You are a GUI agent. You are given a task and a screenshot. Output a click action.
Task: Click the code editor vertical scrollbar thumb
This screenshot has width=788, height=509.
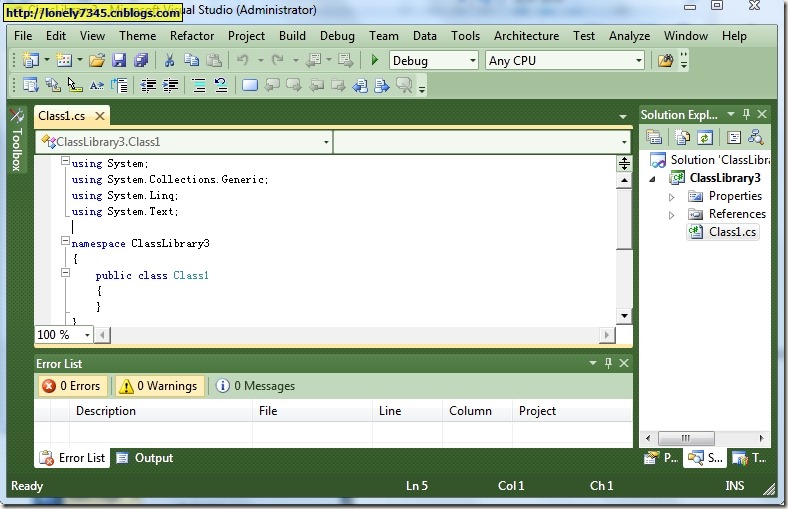624,220
